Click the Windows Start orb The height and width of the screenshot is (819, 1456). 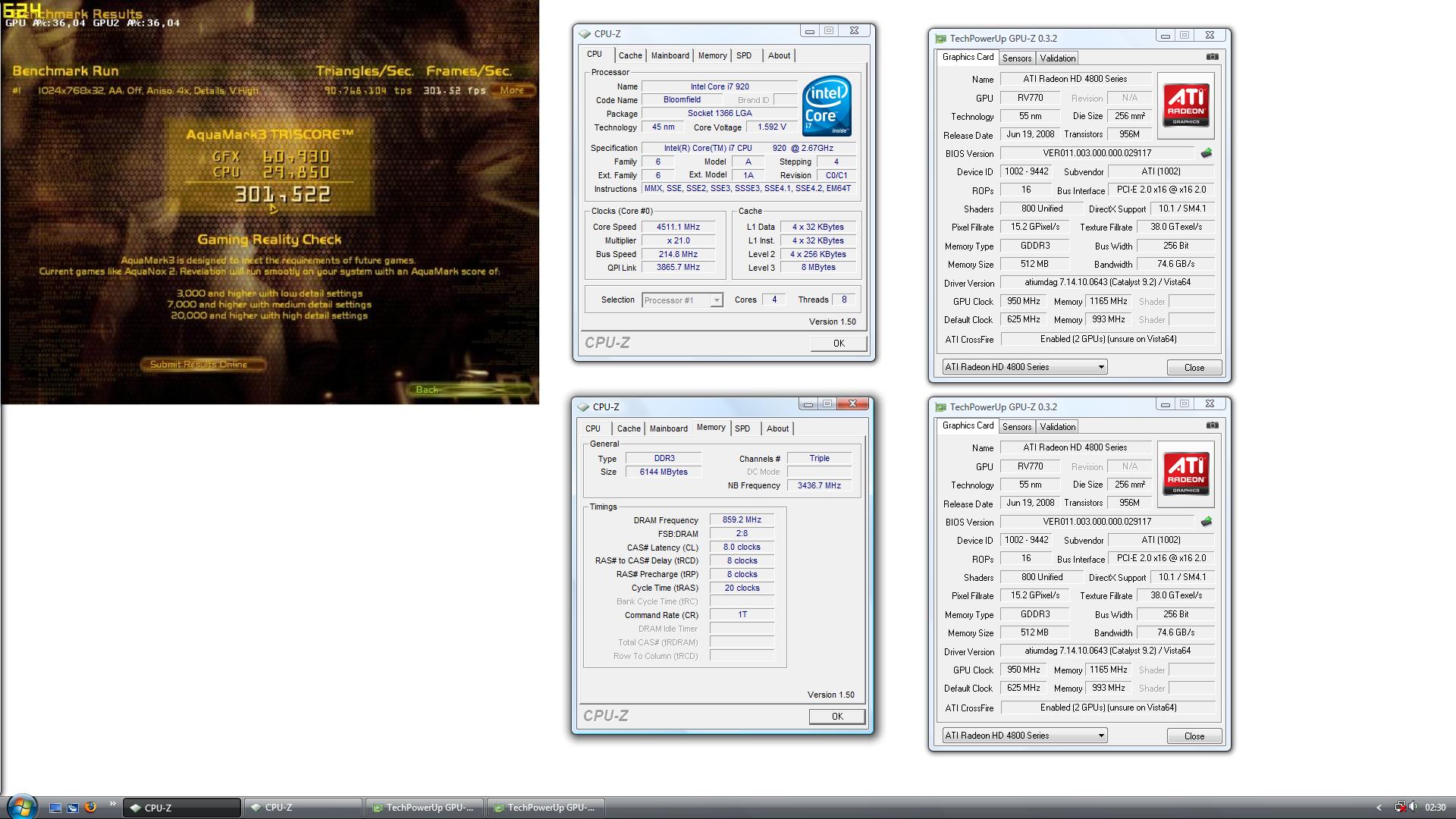[20, 807]
